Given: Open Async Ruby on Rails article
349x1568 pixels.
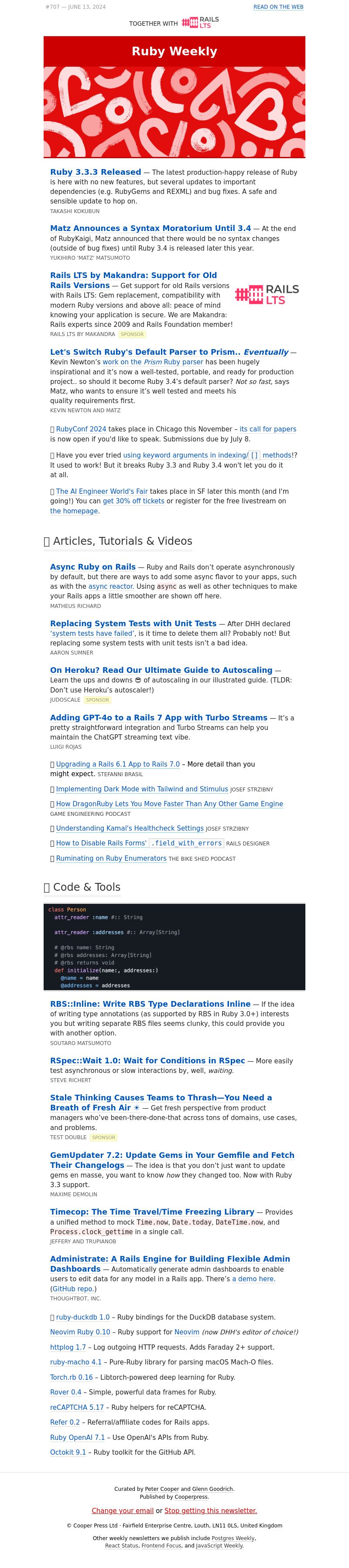Looking at the screenshot, I should tap(92, 567).
